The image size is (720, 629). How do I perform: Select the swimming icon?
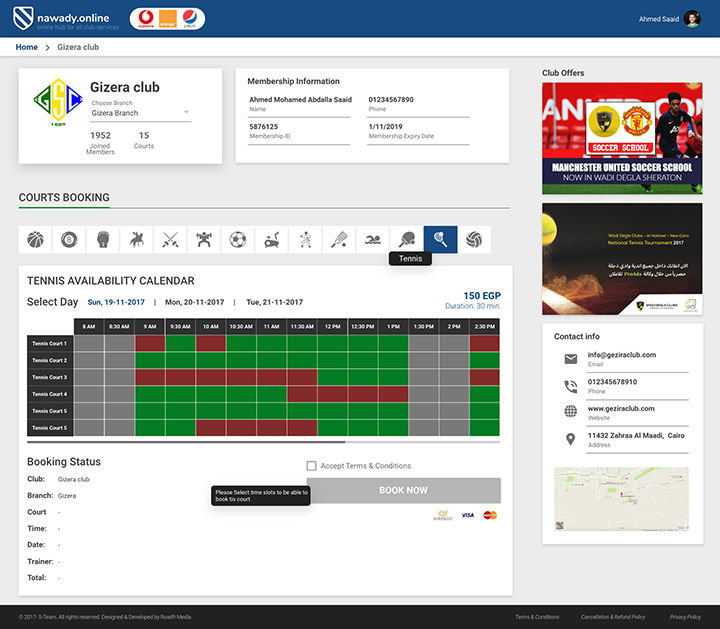pyautogui.click(x=373, y=240)
